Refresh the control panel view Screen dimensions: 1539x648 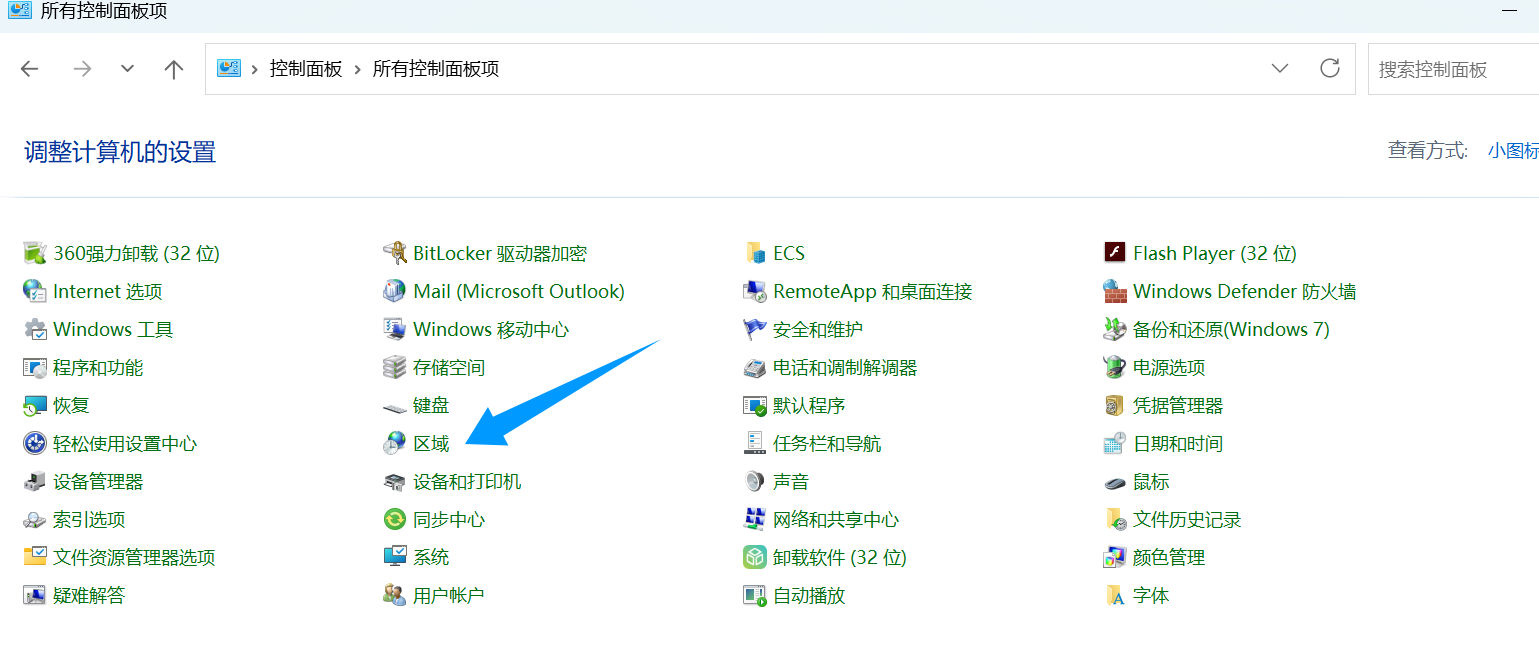(x=1330, y=68)
